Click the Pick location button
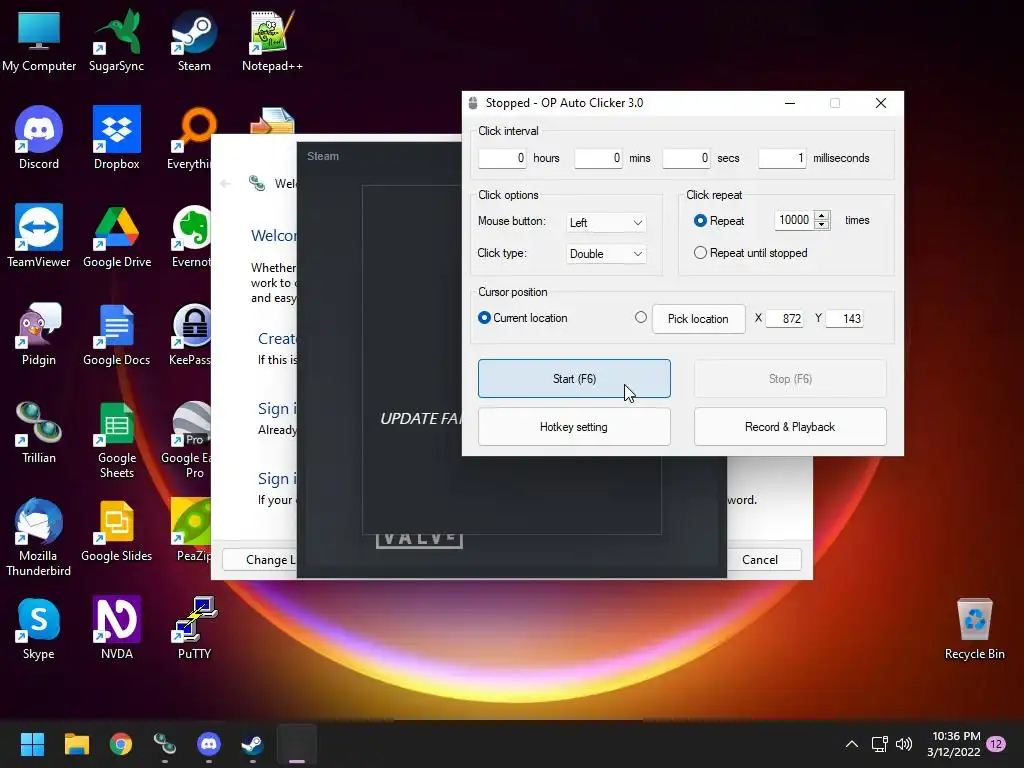The width and height of the screenshot is (1024, 768). (x=698, y=319)
